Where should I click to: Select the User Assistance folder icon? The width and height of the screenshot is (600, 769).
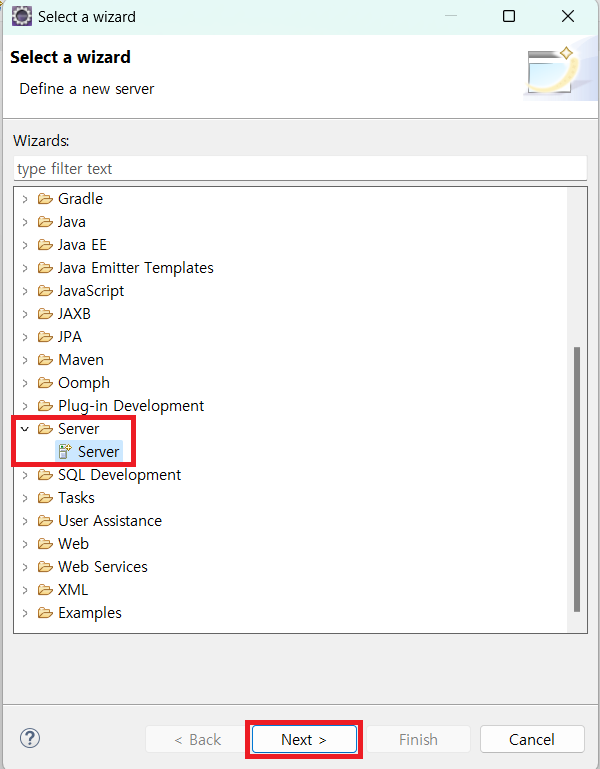(x=45, y=521)
